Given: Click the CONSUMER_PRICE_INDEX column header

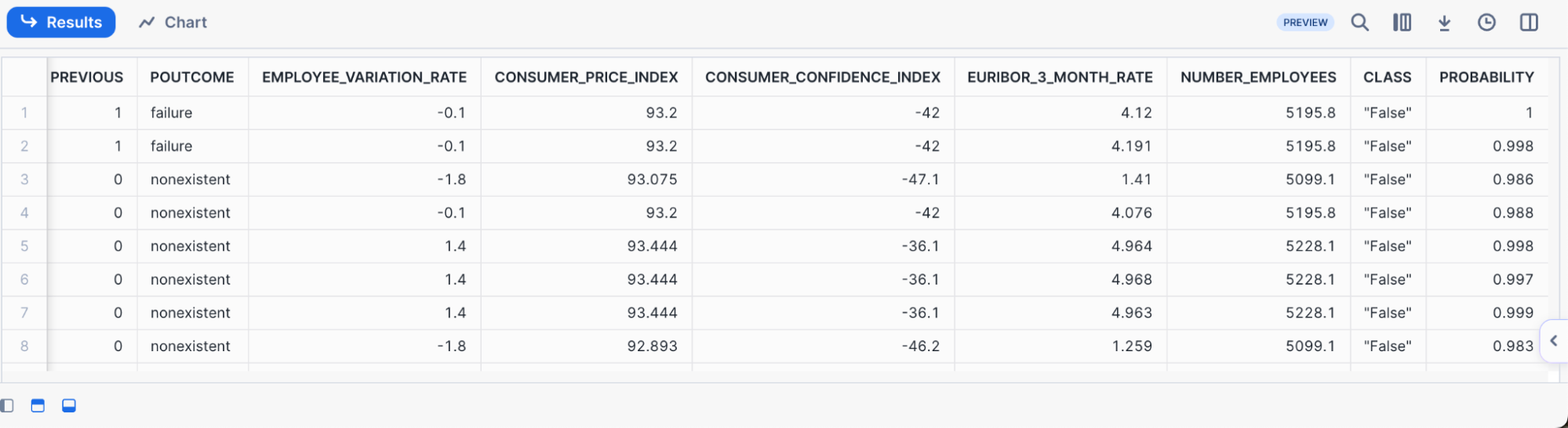Looking at the screenshot, I should point(586,77).
